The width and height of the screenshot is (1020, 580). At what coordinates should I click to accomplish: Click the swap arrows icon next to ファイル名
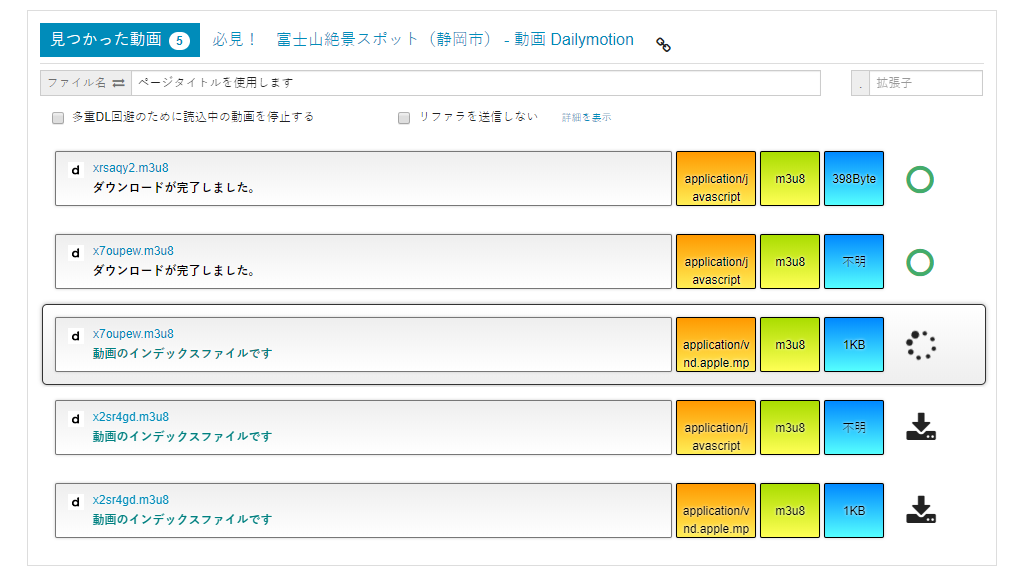tap(118, 83)
